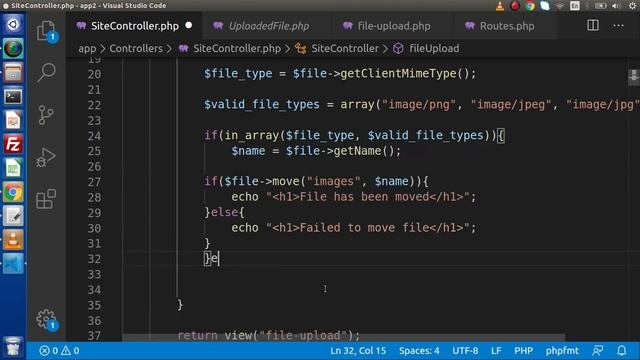Open the Search view in activity bar
The height and width of the screenshot is (360, 640).
(46, 72)
